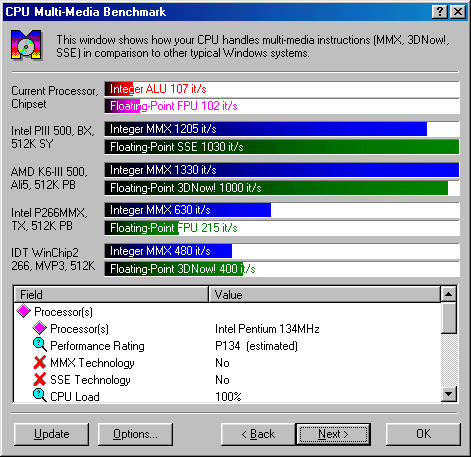The height and width of the screenshot is (457, 471).
Task: Select the SSE Technology row label
Action: (90, 380)
